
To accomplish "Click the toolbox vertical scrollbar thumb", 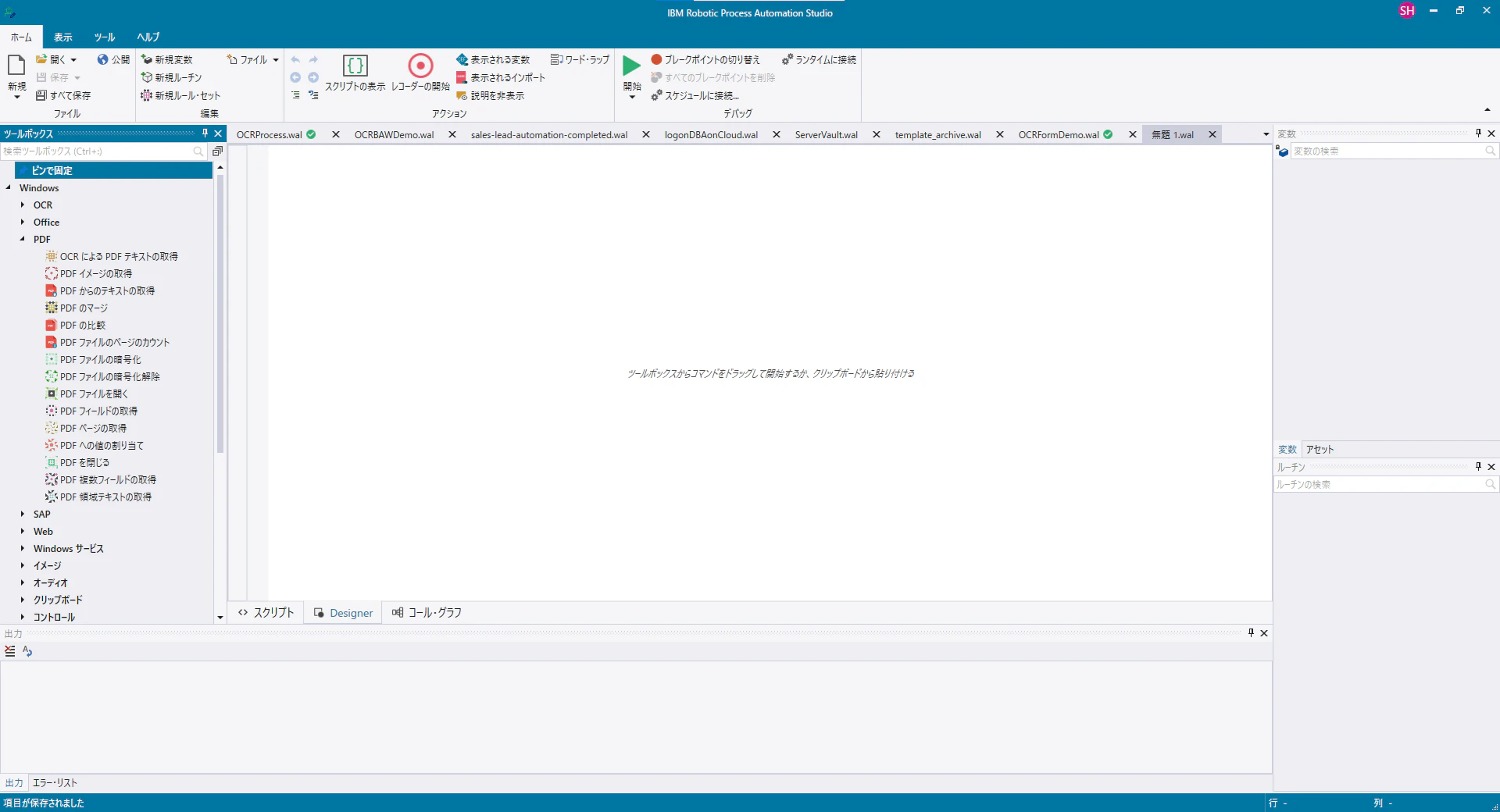I will (220, 314).
